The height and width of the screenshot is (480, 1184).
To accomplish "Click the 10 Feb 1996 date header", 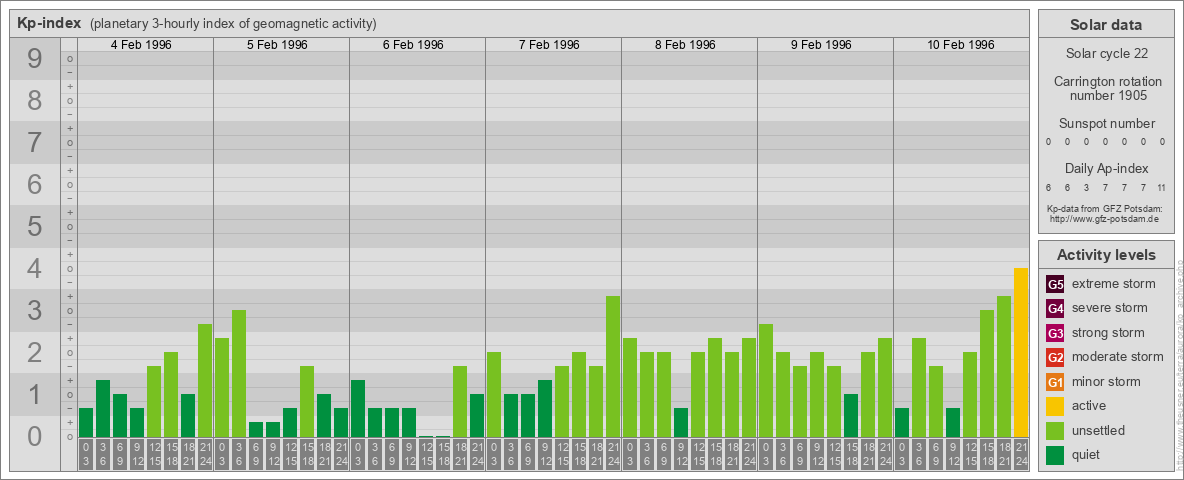I will pos(960,45).
